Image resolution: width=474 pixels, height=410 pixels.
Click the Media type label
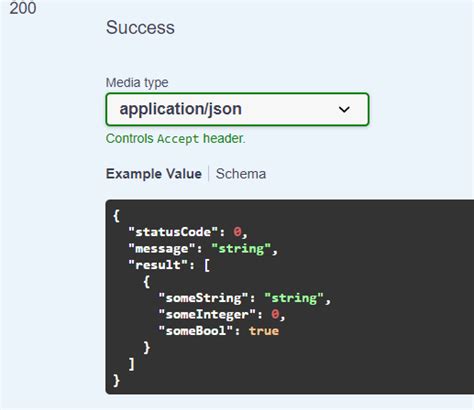[x=137, y=82]
